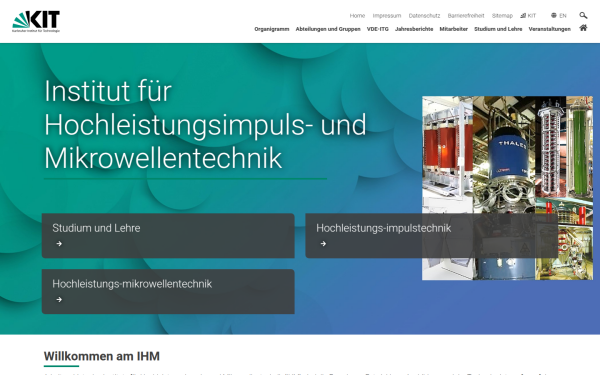This screenshot has width=600, height=375.
Task: Click the lab equipment collage image
Action: (x=507, y=188)
